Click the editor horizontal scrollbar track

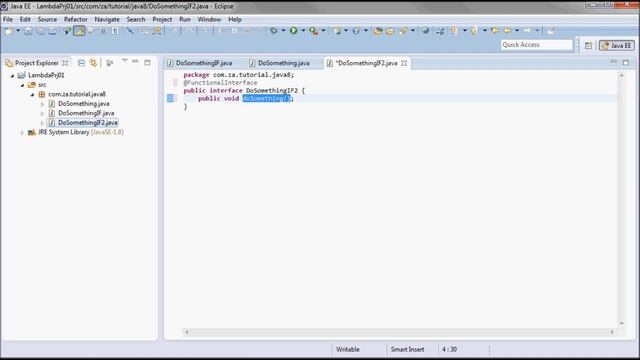tap(399, 332)
